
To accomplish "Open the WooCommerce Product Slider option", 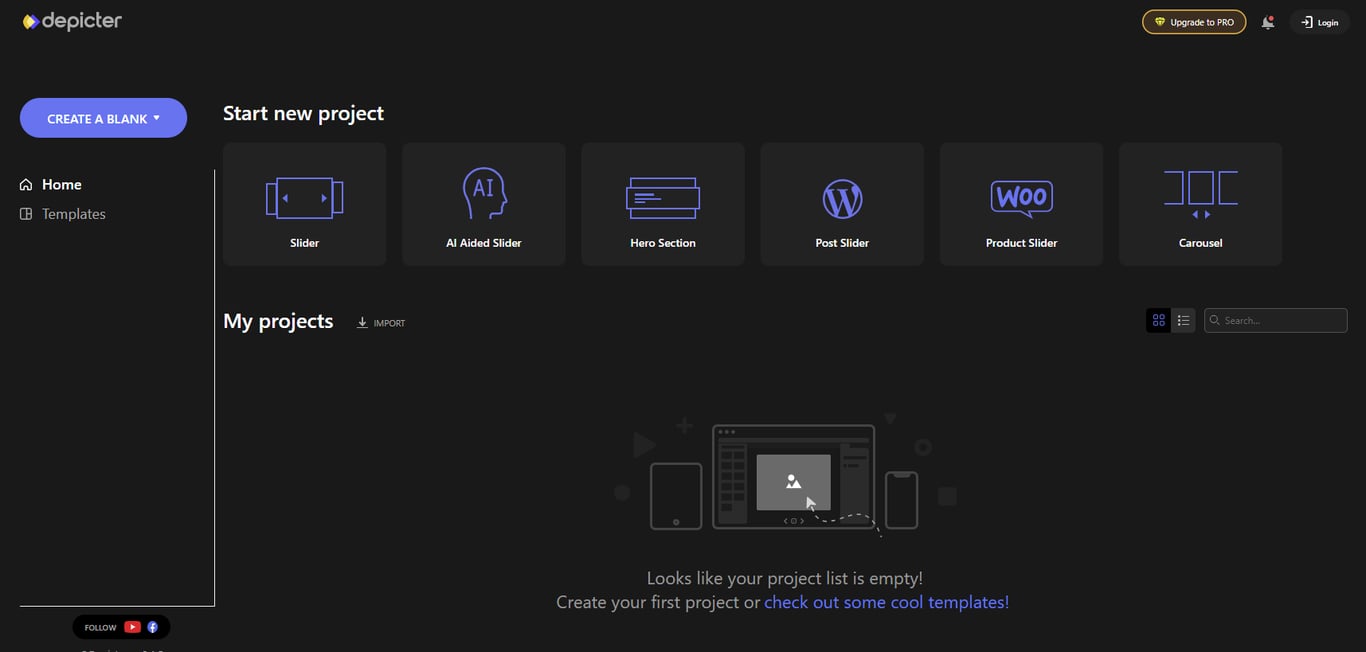I will tap(1020, 195).
